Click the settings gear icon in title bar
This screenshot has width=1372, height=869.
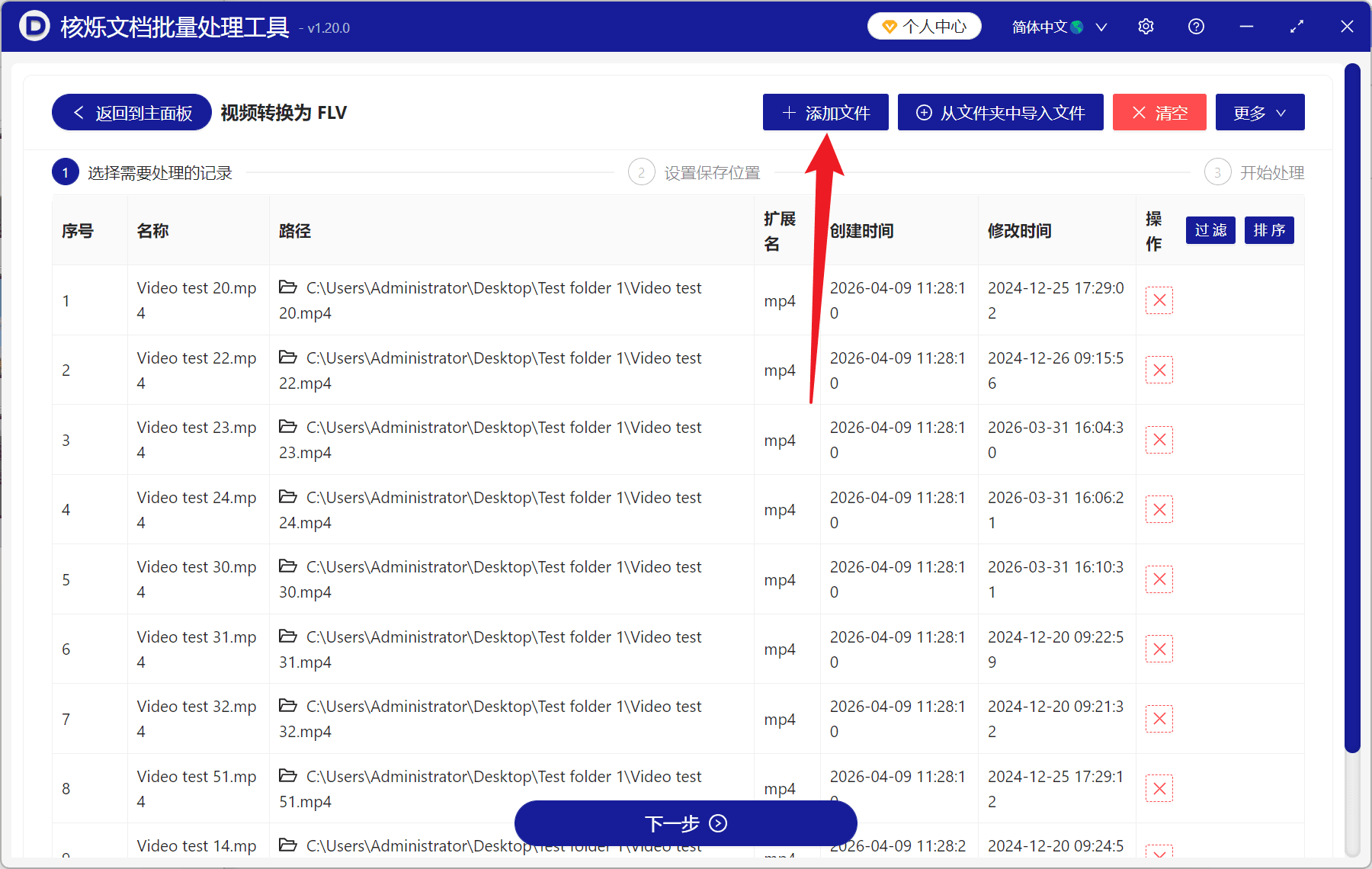(x=1146, y=27)
